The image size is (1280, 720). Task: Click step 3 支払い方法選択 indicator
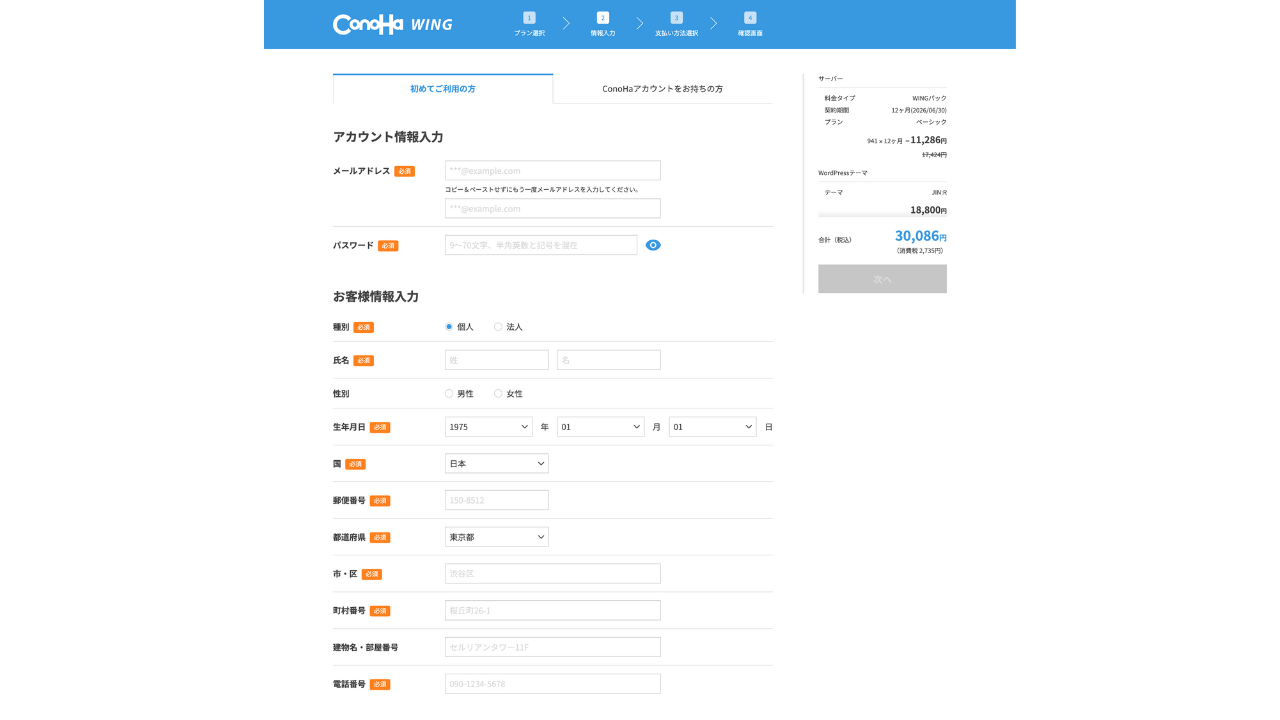pyautogui.click(x=676, y=25)
